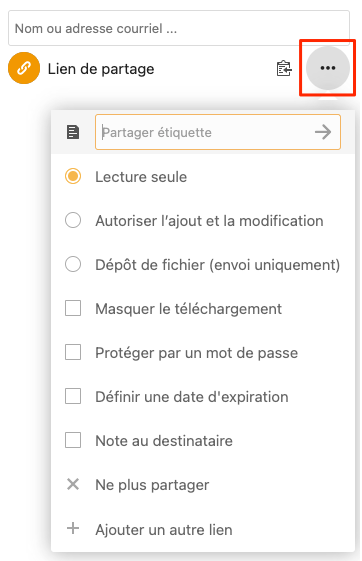Click the X icon next to Ne plus partager

tap(73, 484)
